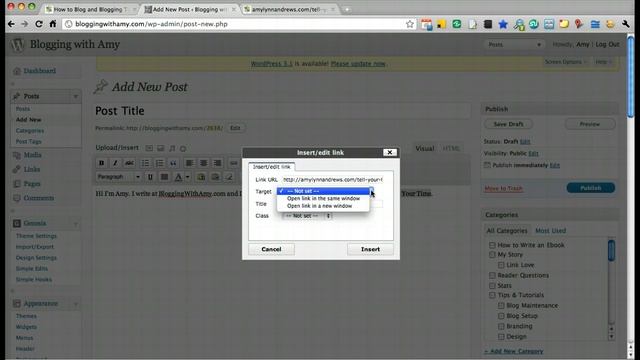Open the Paragraph format dropdown
The height and width of the screenshot is (360, 640).
coord(119,177)
